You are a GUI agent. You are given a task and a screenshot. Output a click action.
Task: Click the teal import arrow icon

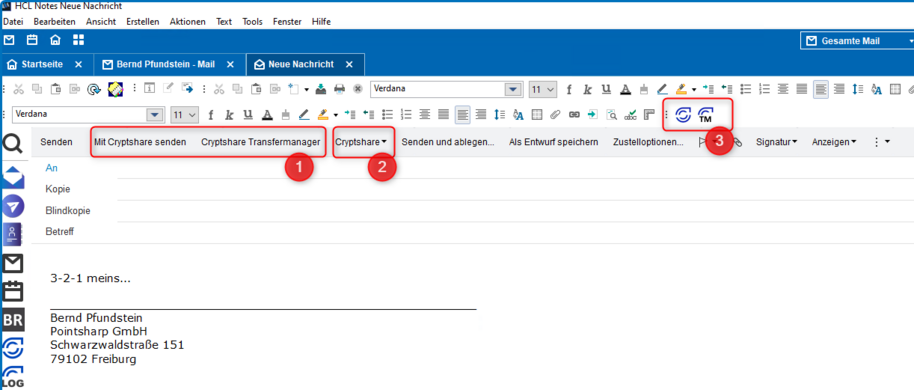coord(593,114)
